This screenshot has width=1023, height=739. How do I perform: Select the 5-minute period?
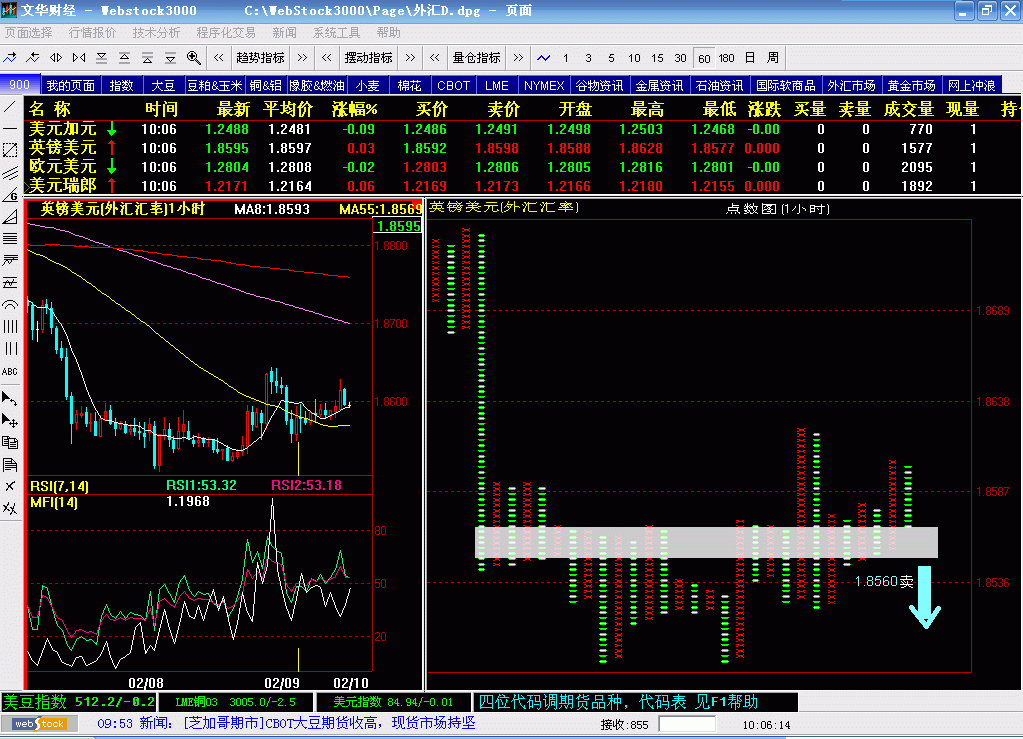(x=611, y=58)
